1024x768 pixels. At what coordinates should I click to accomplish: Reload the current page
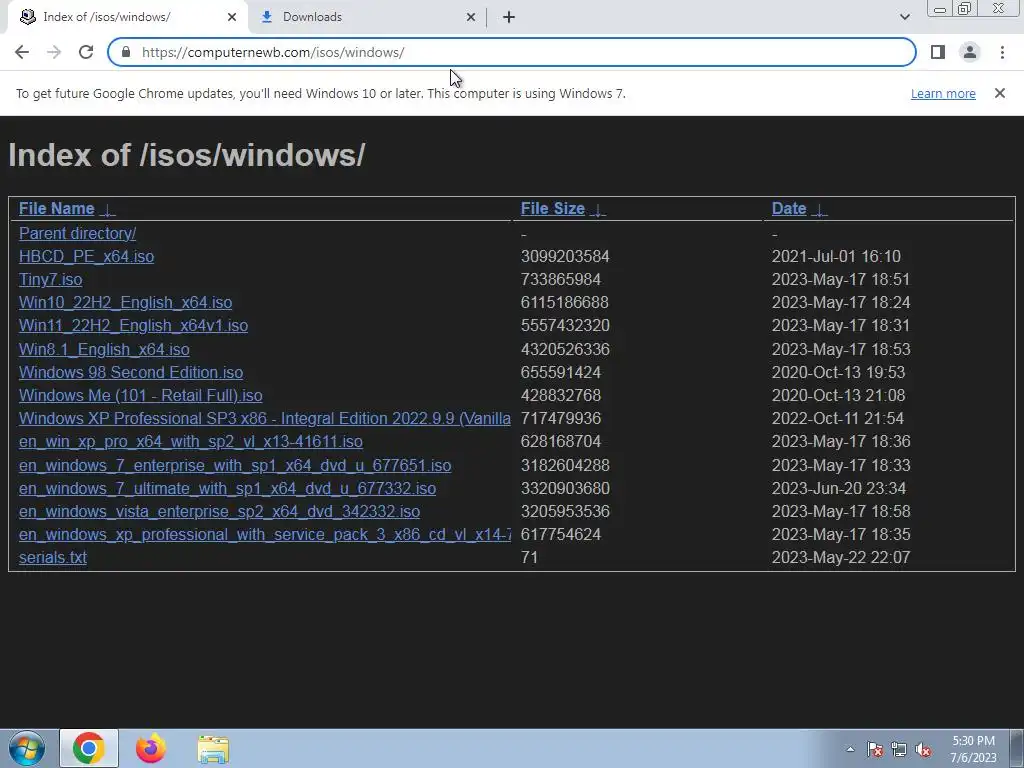tap(86, 52)
